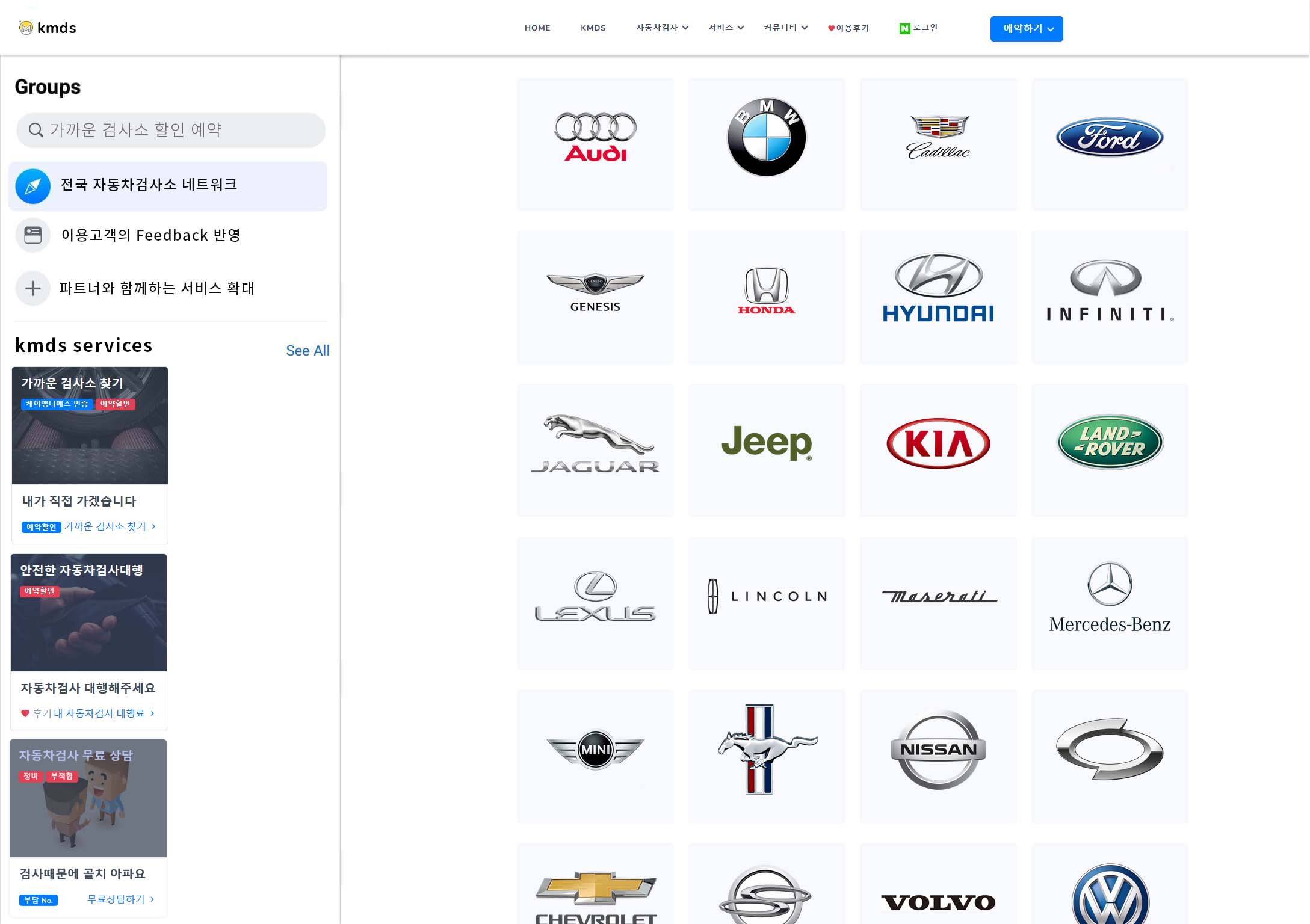Click the 부적합 red tag
Screen dimensions: 1310x924
click(x=62, y=777)
